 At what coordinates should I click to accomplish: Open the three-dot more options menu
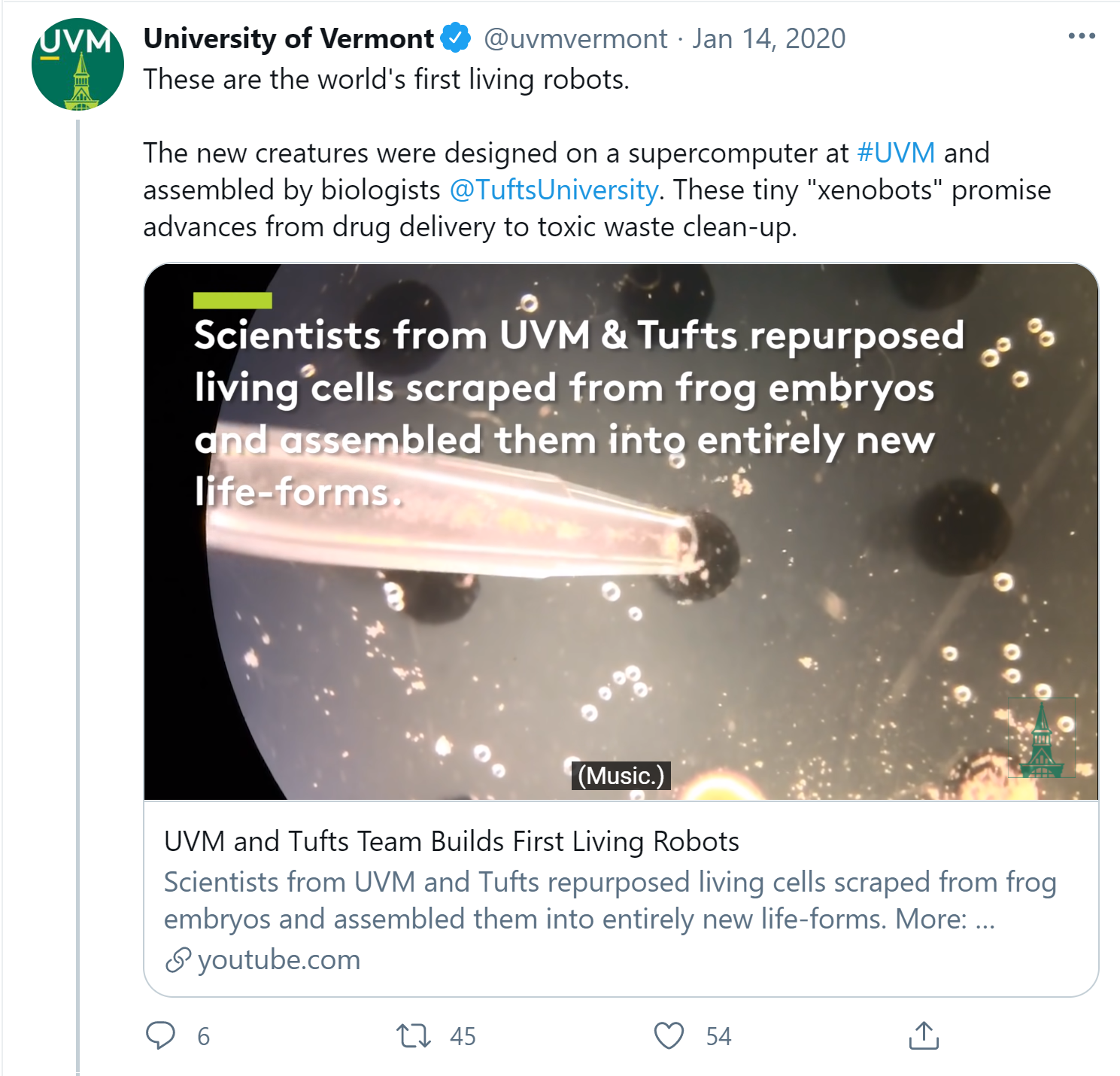point(1081,36)
